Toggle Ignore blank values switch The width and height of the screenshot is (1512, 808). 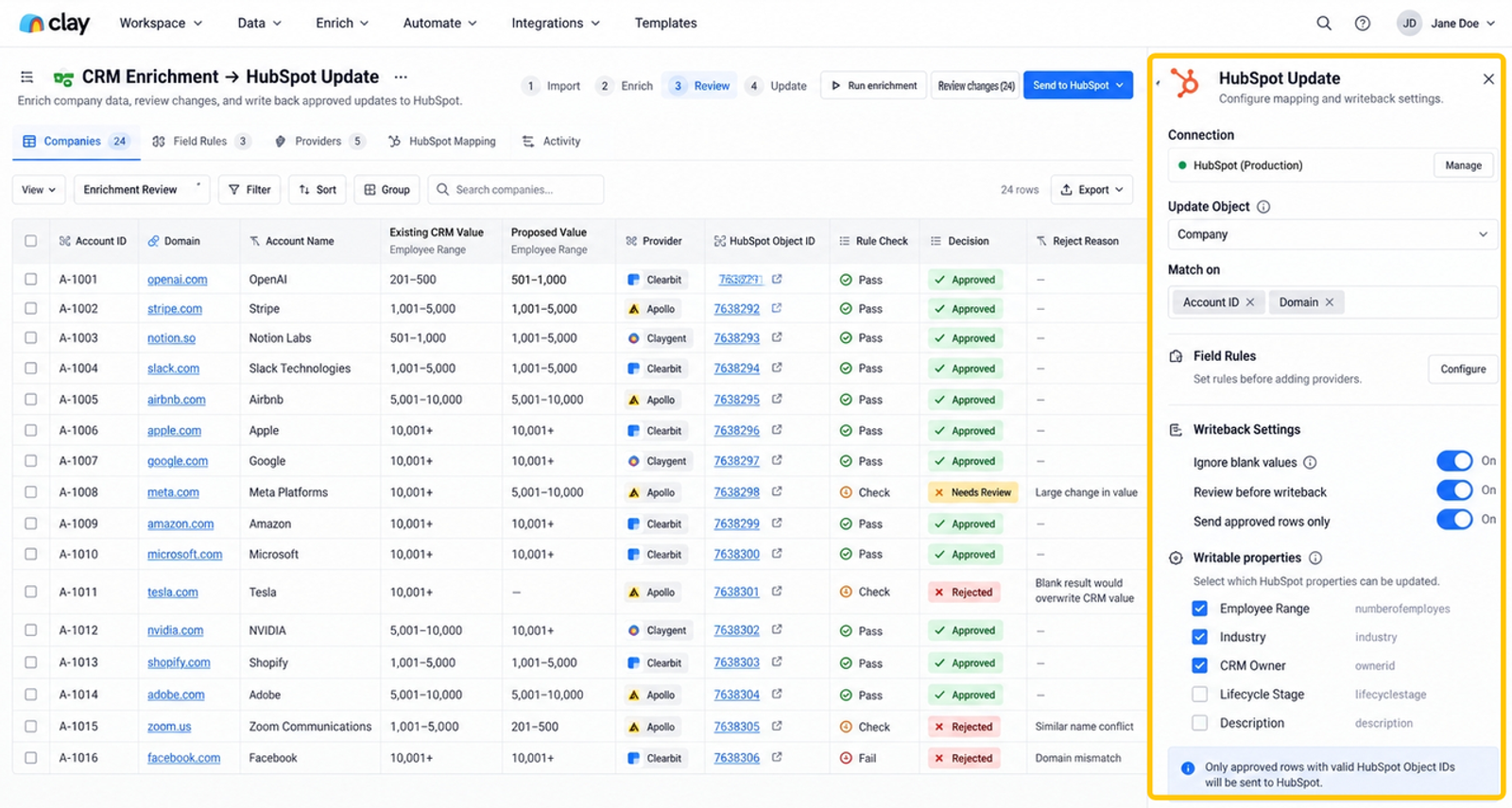pos(1454,461)
